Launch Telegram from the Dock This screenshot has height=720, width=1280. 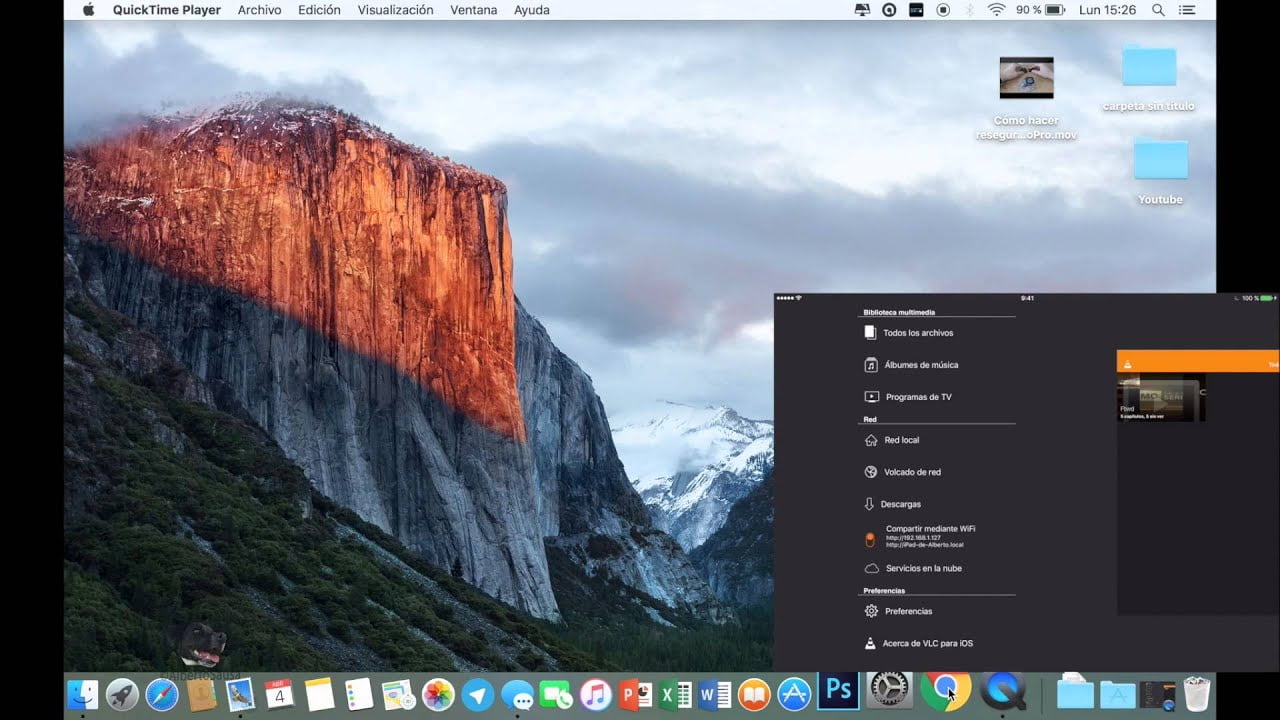[x=477, y=693]
